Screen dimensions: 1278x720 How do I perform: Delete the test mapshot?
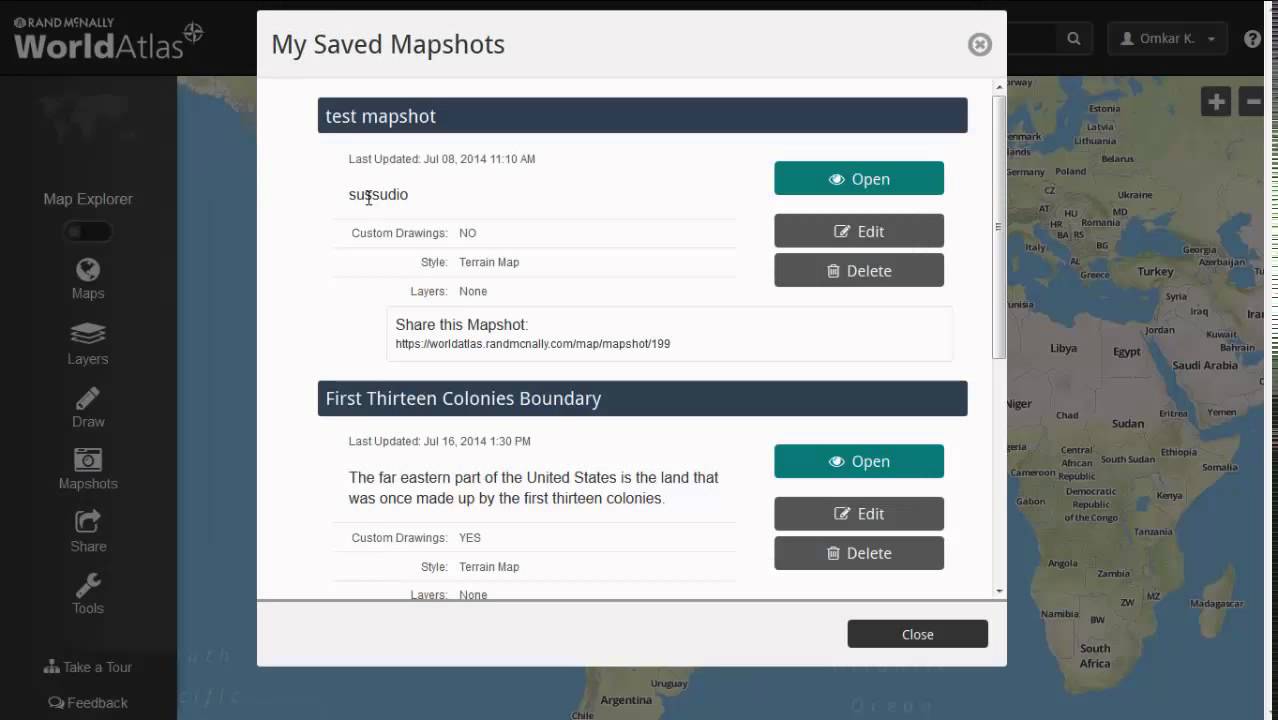click(x=859, y=270)
